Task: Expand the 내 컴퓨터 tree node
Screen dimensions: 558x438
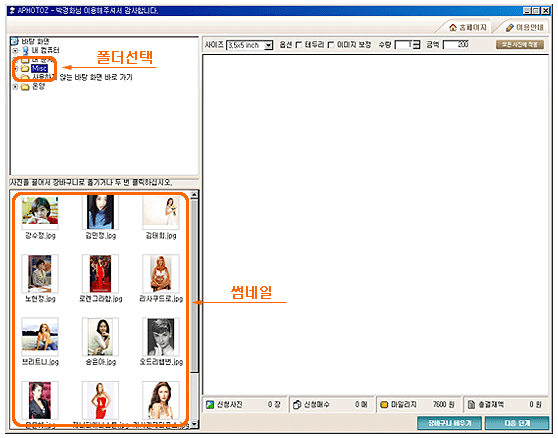Action: 15,51
